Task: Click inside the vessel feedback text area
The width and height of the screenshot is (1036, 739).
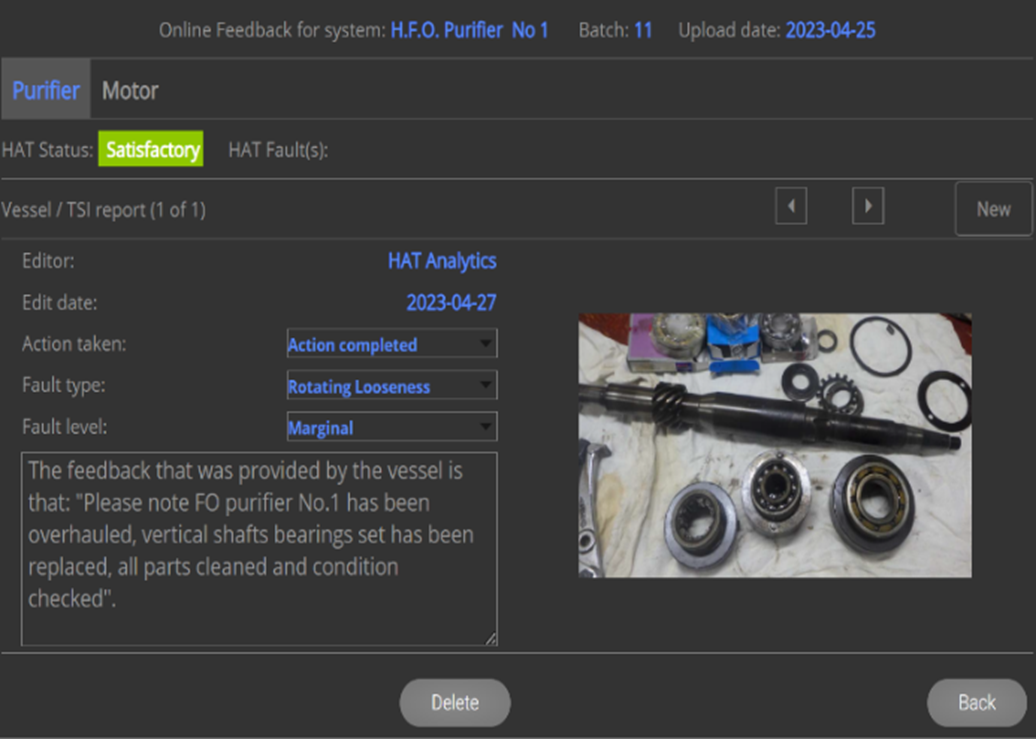Action: coord(258,548)
